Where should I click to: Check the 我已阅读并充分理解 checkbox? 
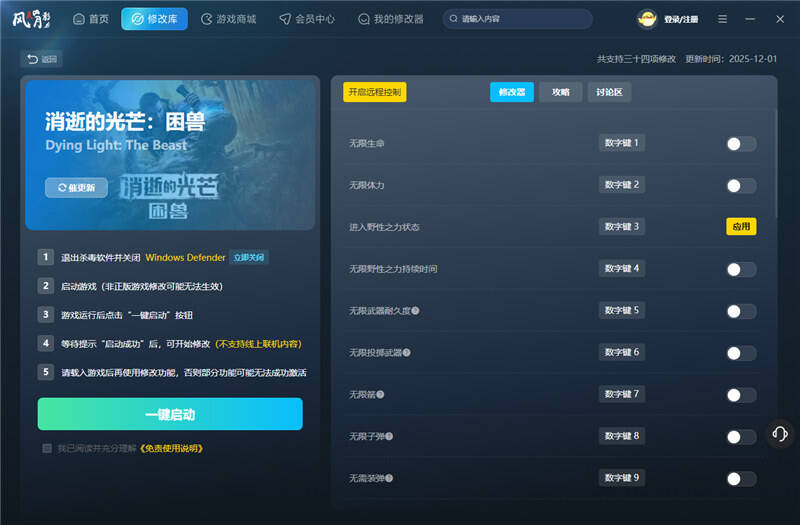pyautogui.click(x=47, y=448)
